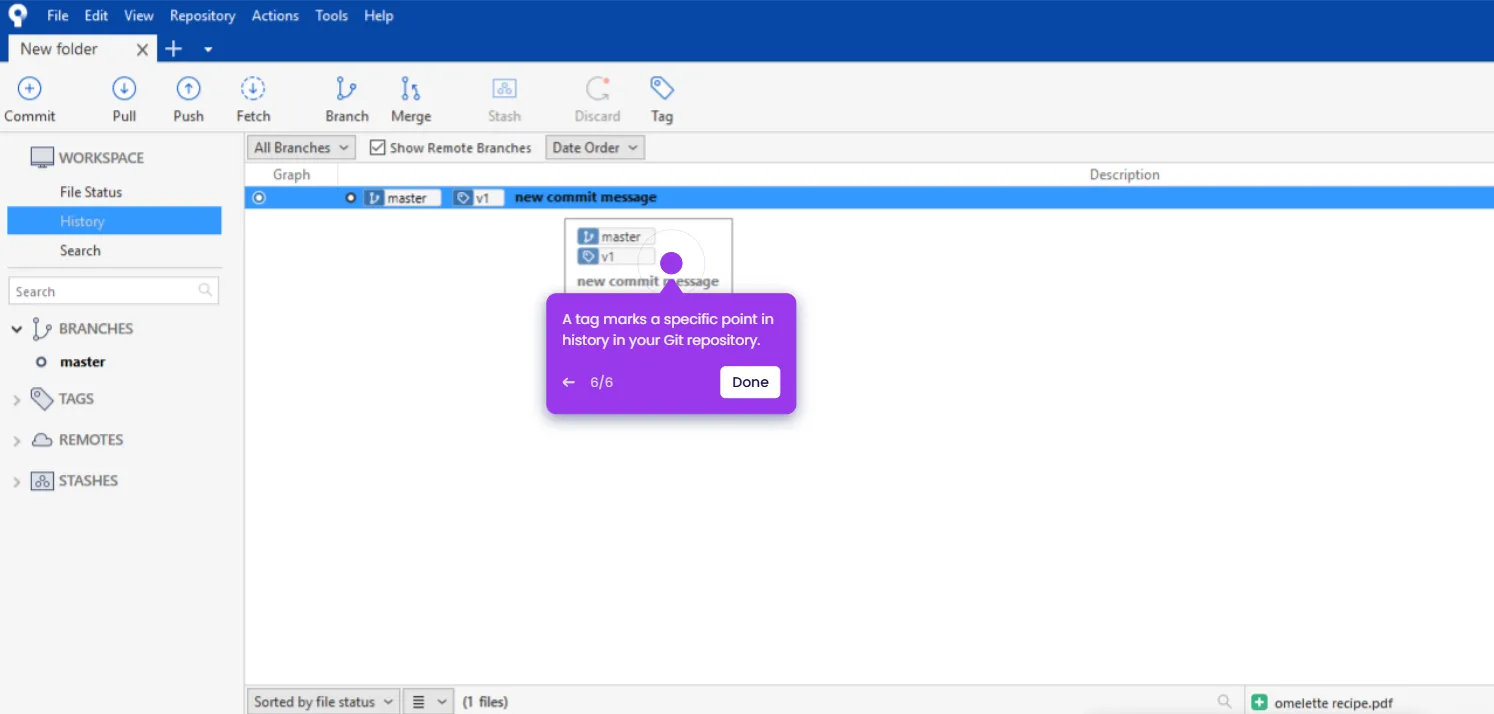Click the Stash toolbar icon
This screenshot has height=714, width=1494.
pyautogui.click(x=504, y=88)
